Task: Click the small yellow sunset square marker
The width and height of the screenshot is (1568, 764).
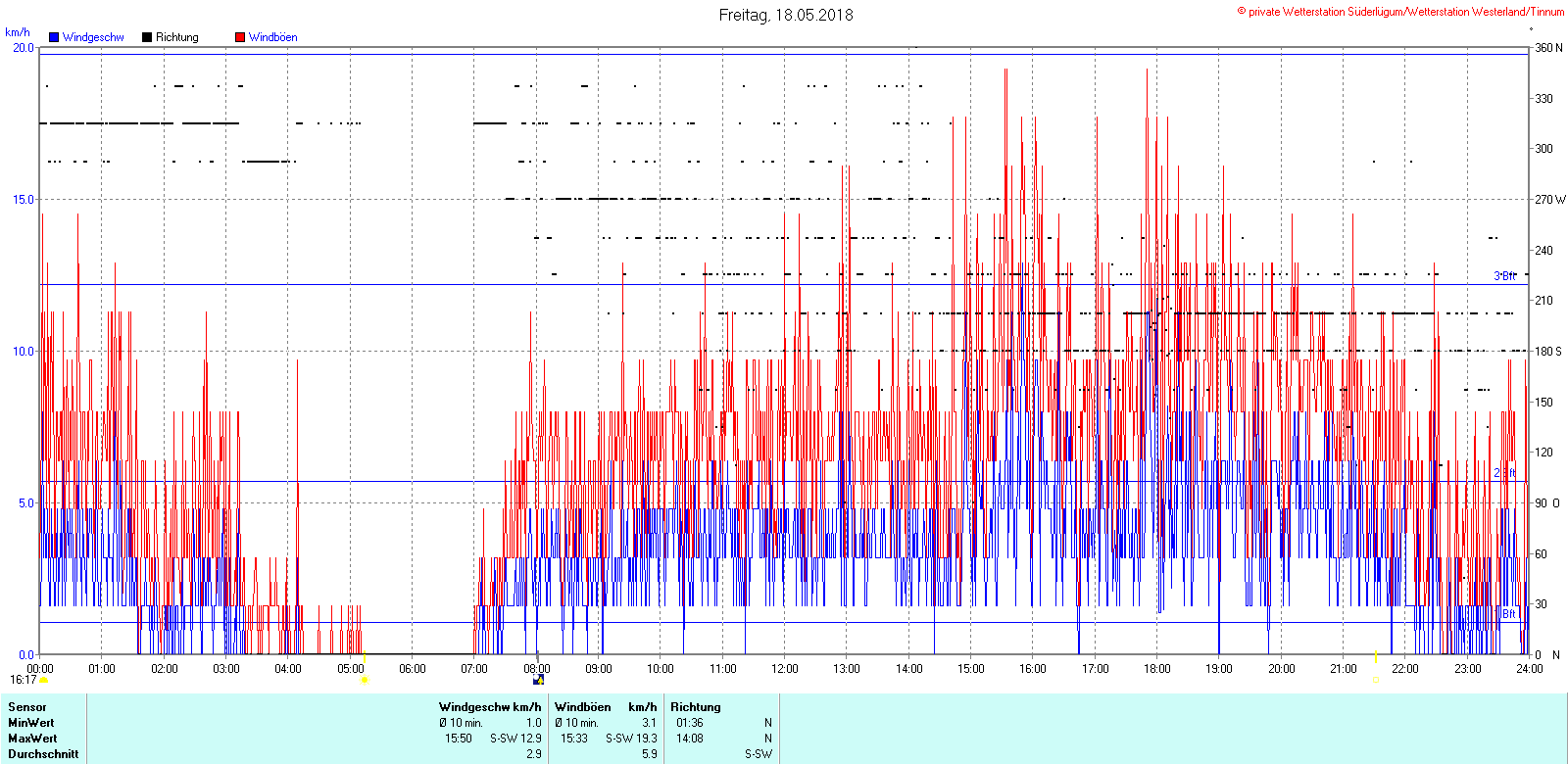Action: click(x=1376, y=680)
